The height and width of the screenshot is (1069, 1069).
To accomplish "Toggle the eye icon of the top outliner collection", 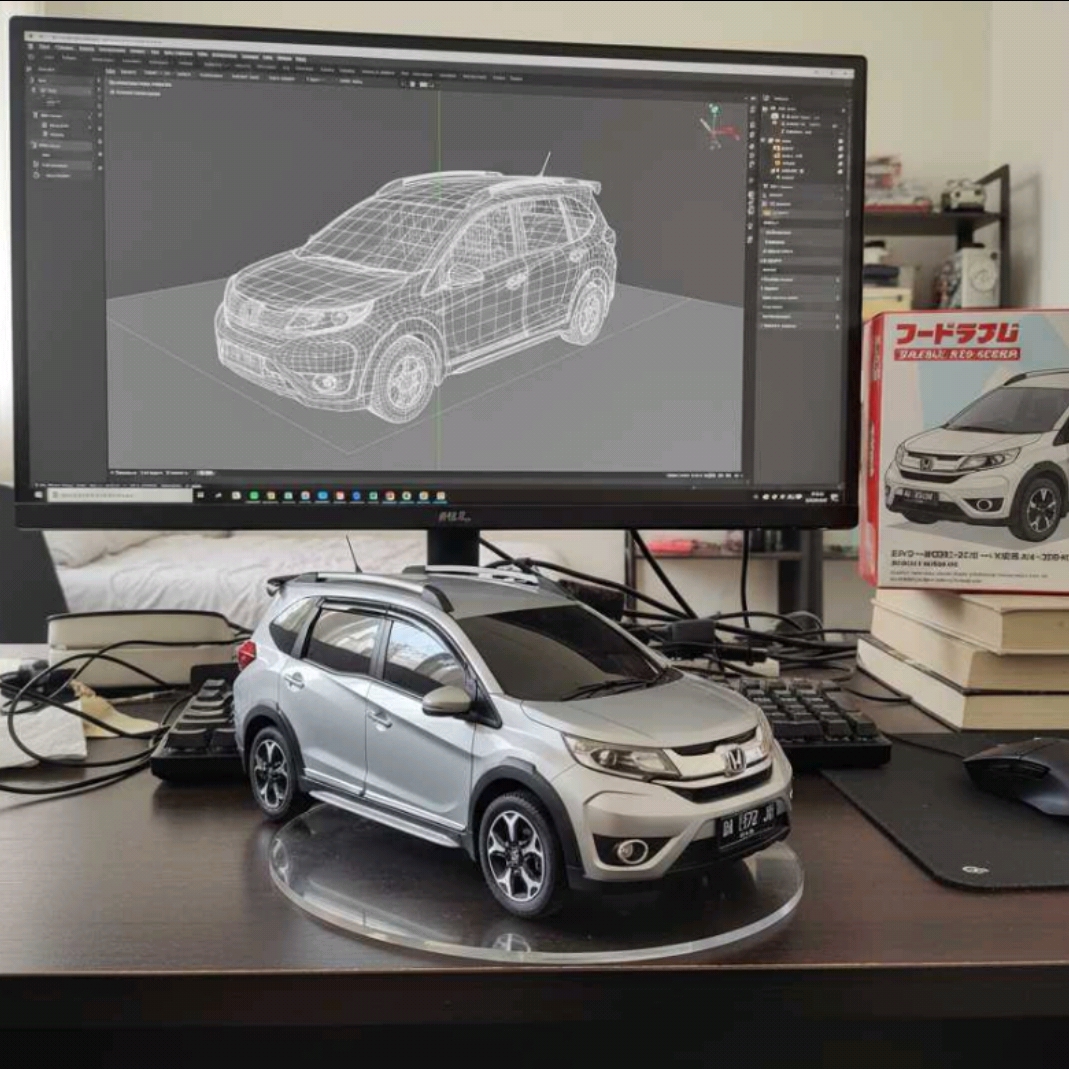I will point(841,108).
